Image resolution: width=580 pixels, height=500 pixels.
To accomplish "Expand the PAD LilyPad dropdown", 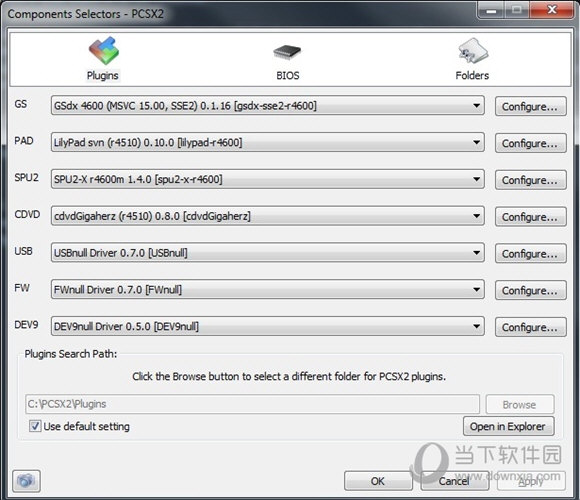I will pos(267,142).
